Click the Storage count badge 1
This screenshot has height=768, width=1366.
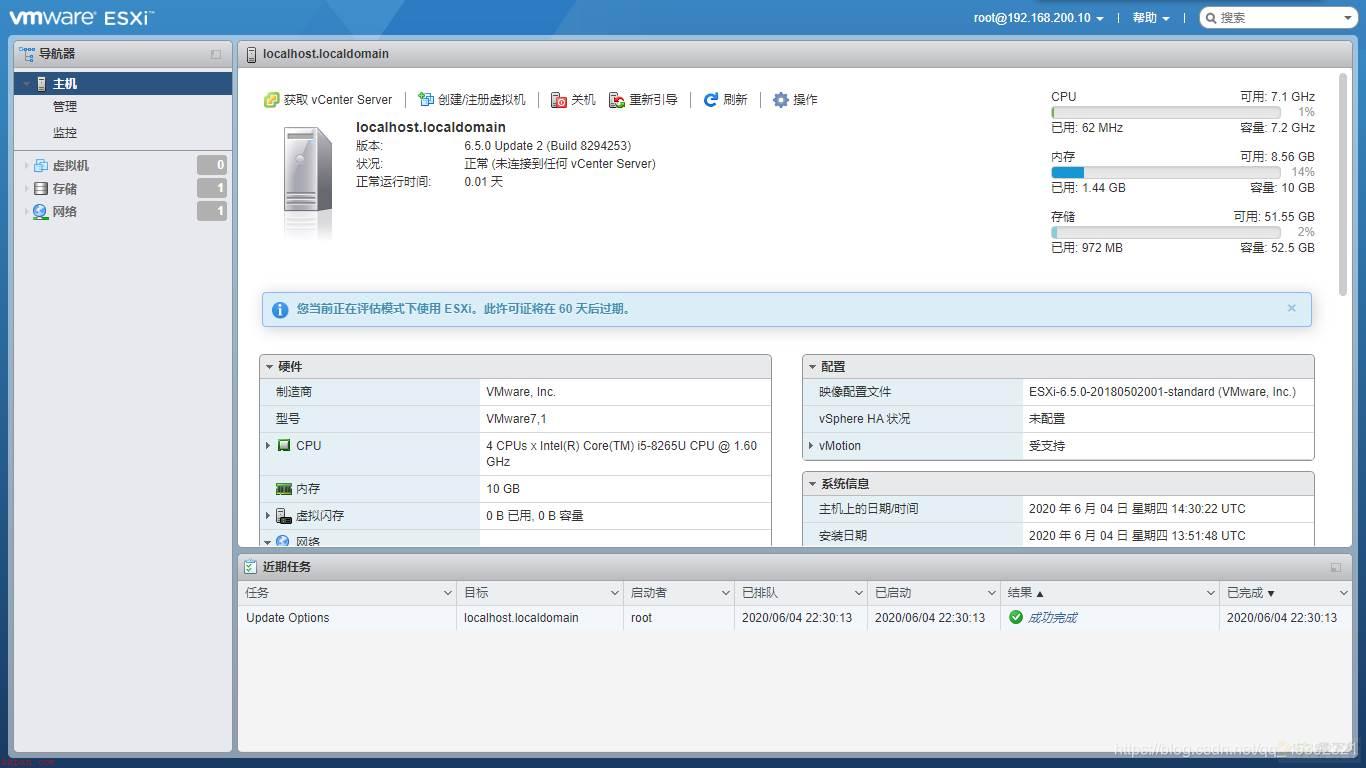212,189
